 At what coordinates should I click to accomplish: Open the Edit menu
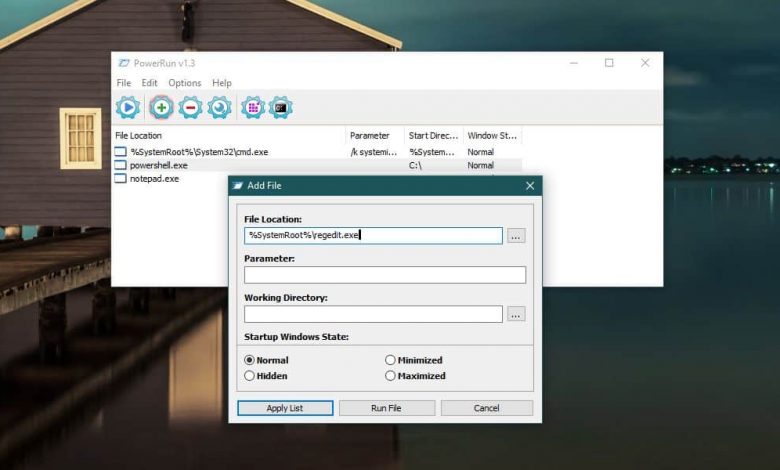click(149, 83)
